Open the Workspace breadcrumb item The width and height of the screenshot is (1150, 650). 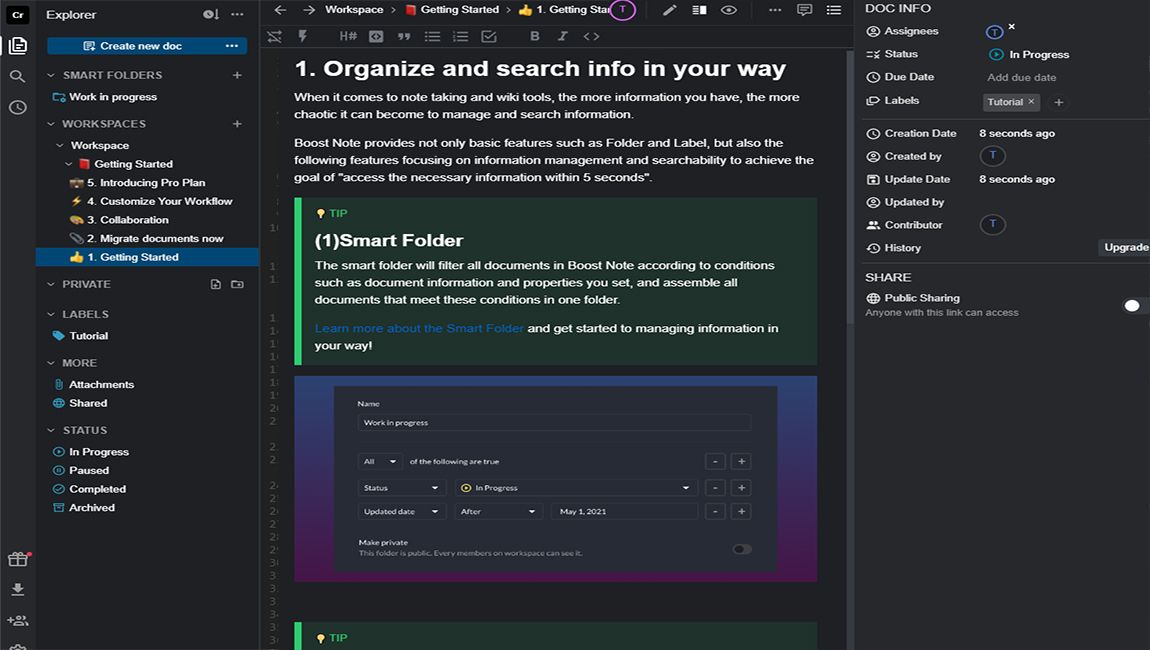click(353, 10)
